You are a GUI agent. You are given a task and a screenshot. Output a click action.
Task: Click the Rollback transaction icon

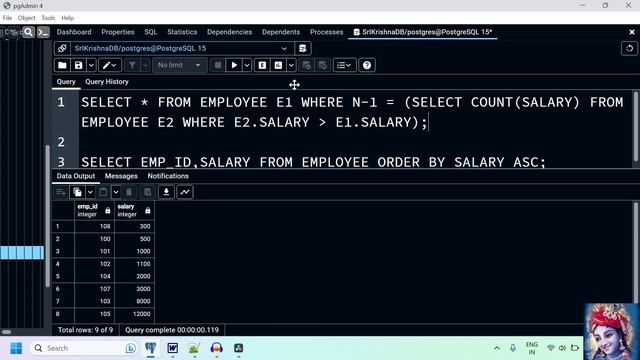tap(322, 65)
